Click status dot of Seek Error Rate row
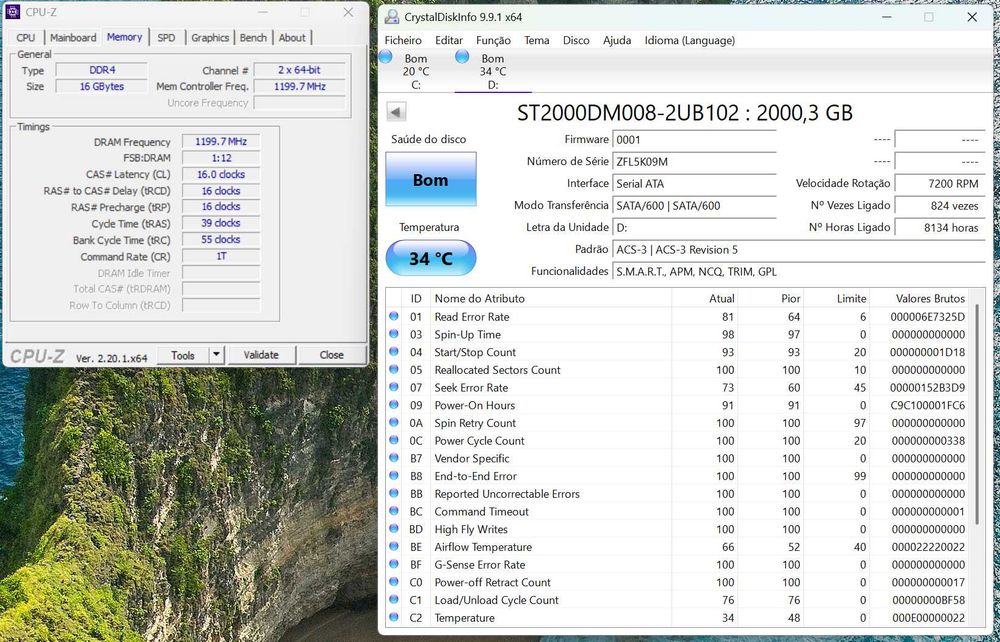 (x=393, y=387)
